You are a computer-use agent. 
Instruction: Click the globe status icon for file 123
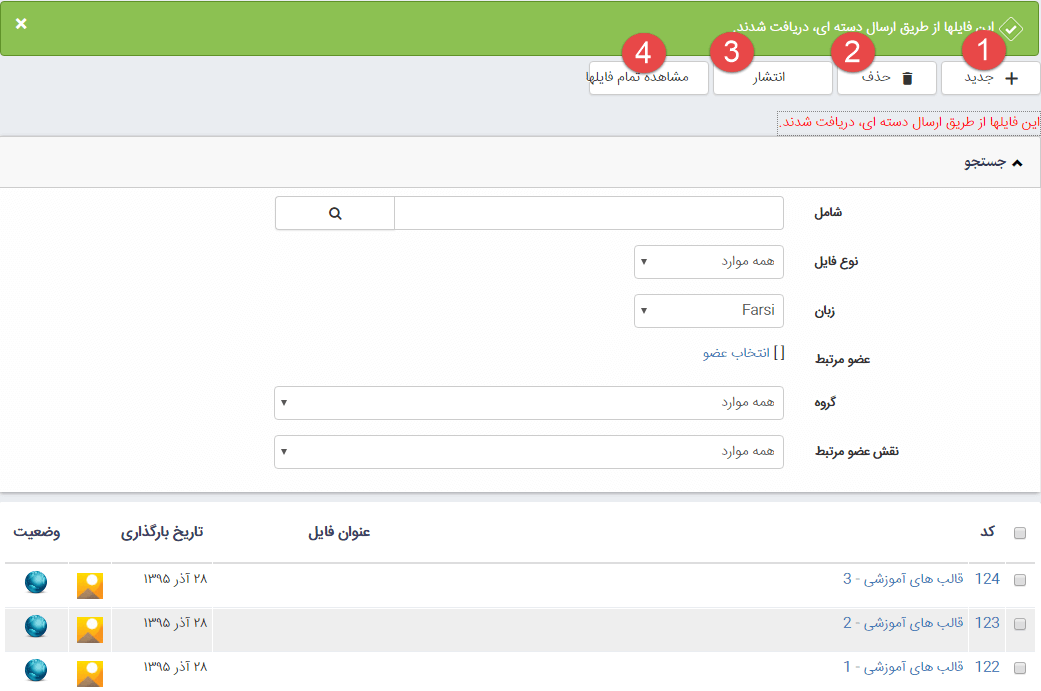coord(36,626)
